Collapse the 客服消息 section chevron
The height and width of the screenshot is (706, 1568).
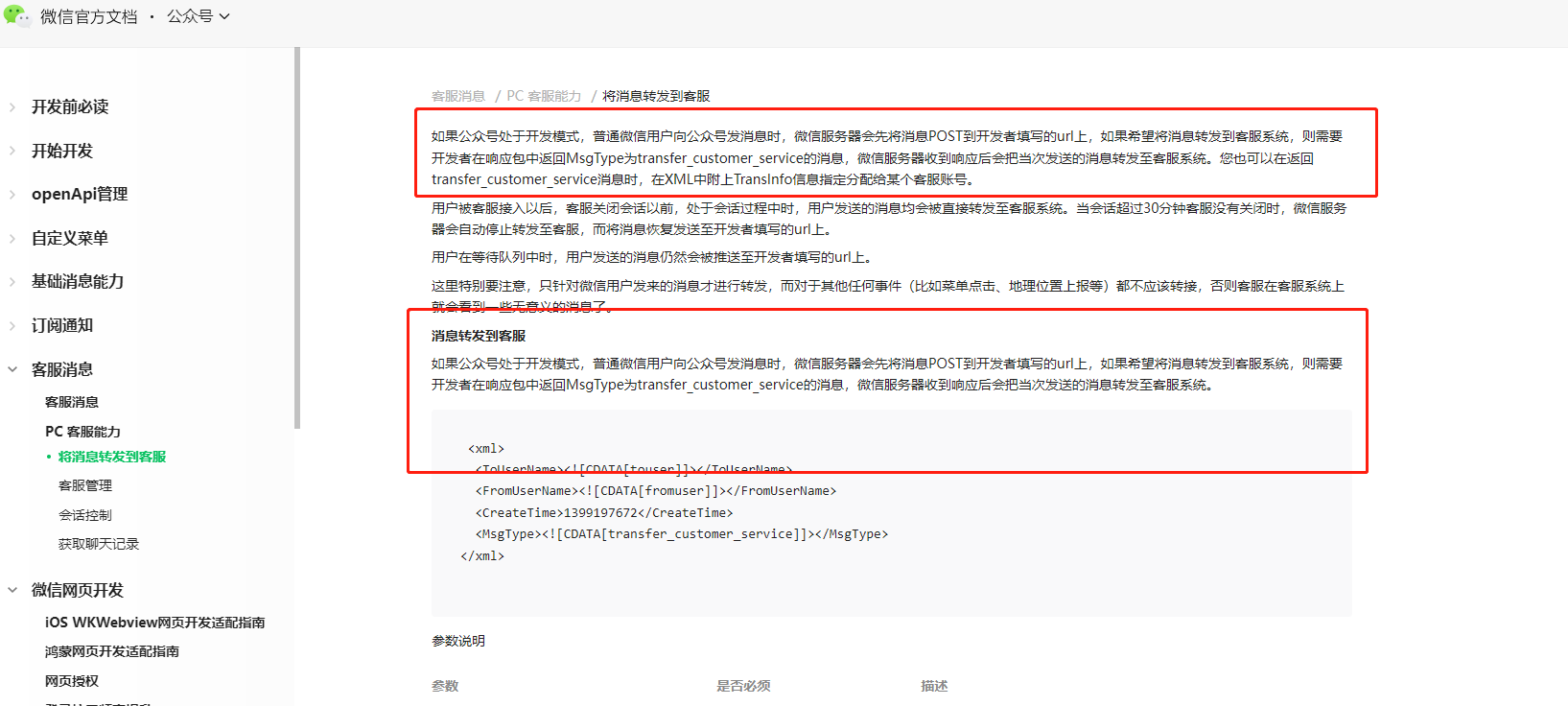[x=12, y=369]
